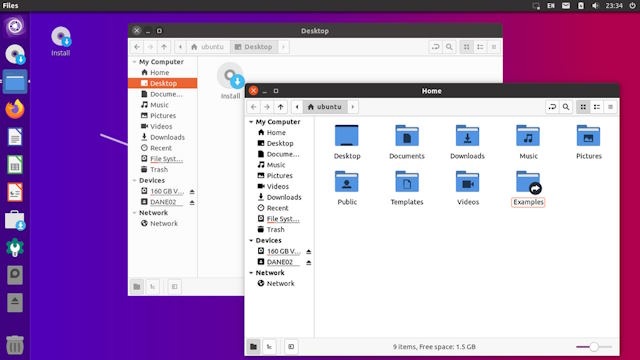Collapse Devices section in Home window
The height and width of the screenshot is (360, 640).
(x=251, y=240)
